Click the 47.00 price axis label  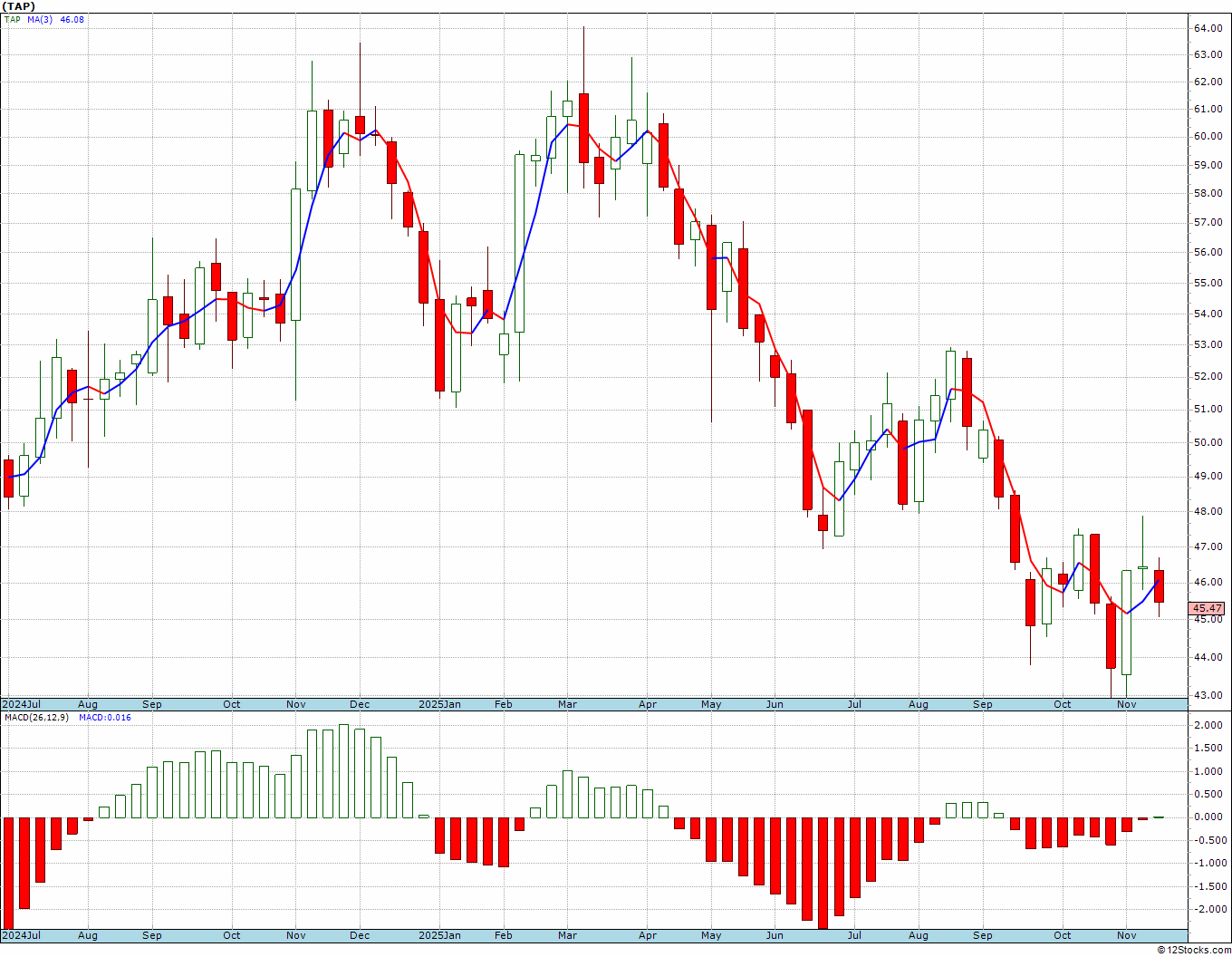click(x=1208, y=546)
